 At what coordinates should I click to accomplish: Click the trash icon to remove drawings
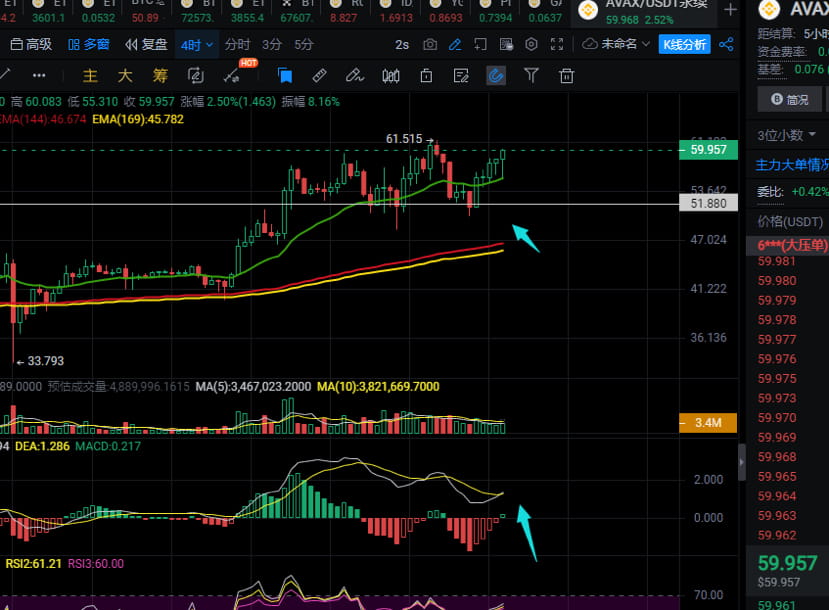[566, 75]
